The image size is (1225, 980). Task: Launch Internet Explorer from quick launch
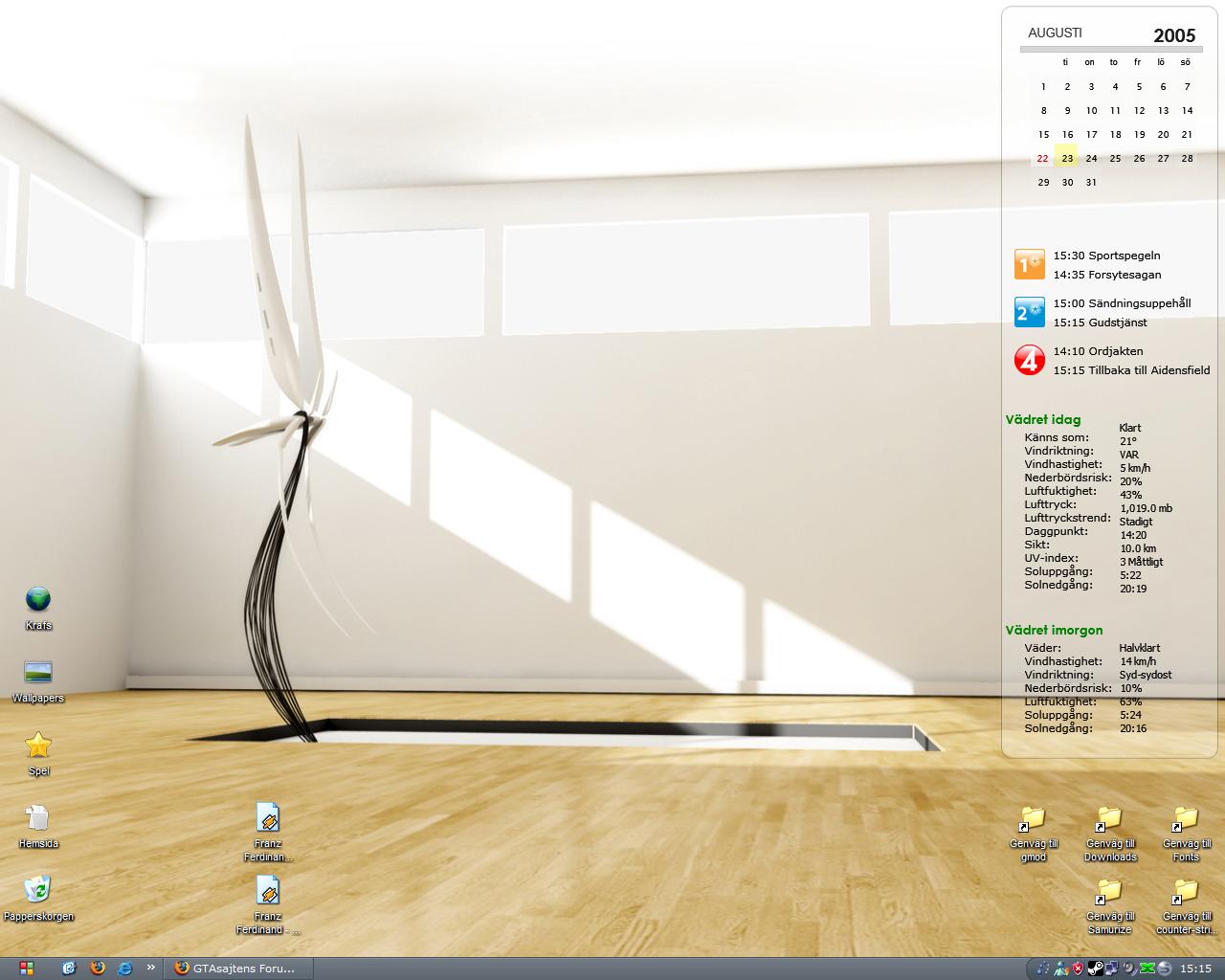coord(124,968)
